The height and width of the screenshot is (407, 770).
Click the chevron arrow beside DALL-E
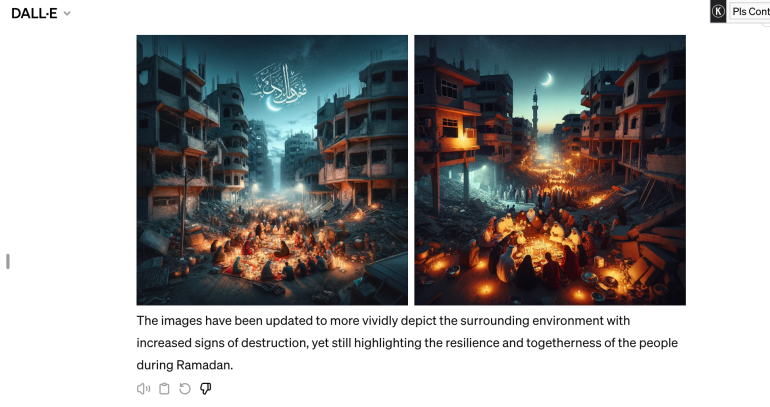click(67, 14)
